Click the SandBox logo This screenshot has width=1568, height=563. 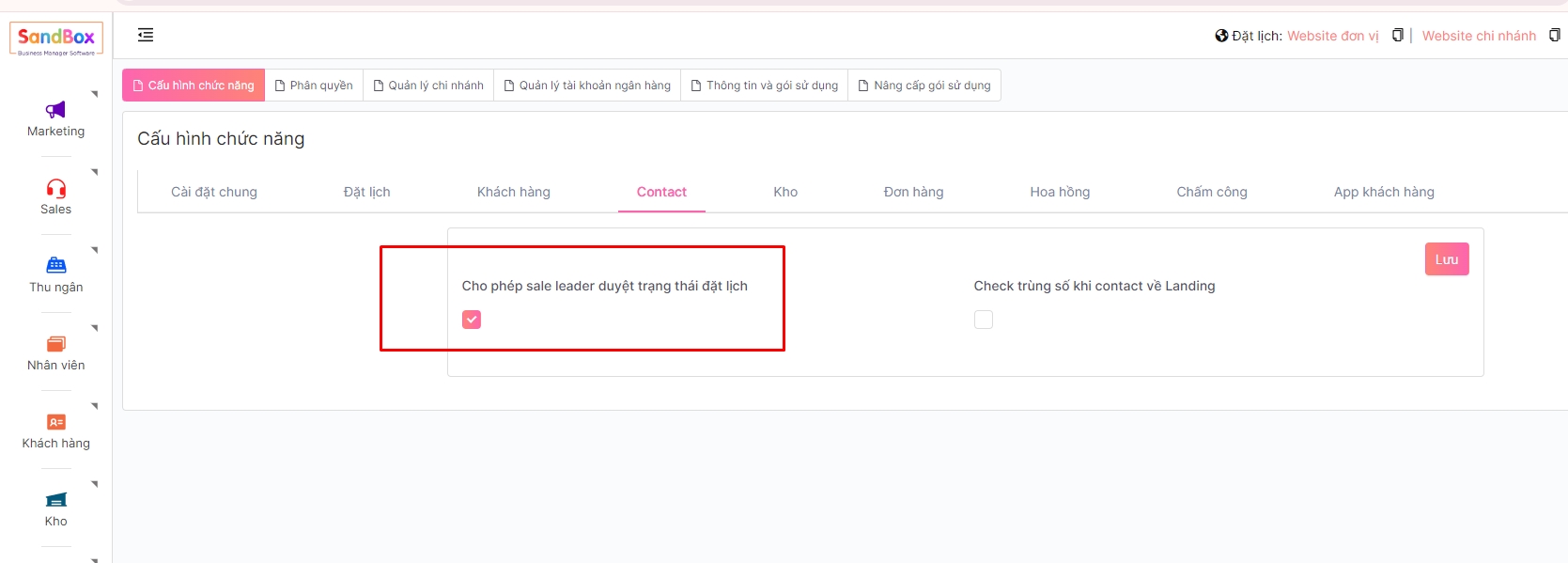click(x=56, y=39)
